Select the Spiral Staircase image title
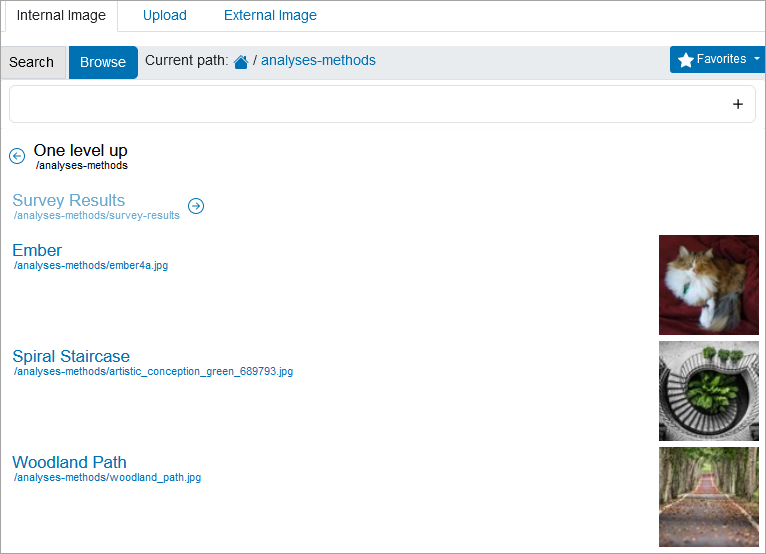The width and height of the screenshot is (766, 554). coord(71,356)
